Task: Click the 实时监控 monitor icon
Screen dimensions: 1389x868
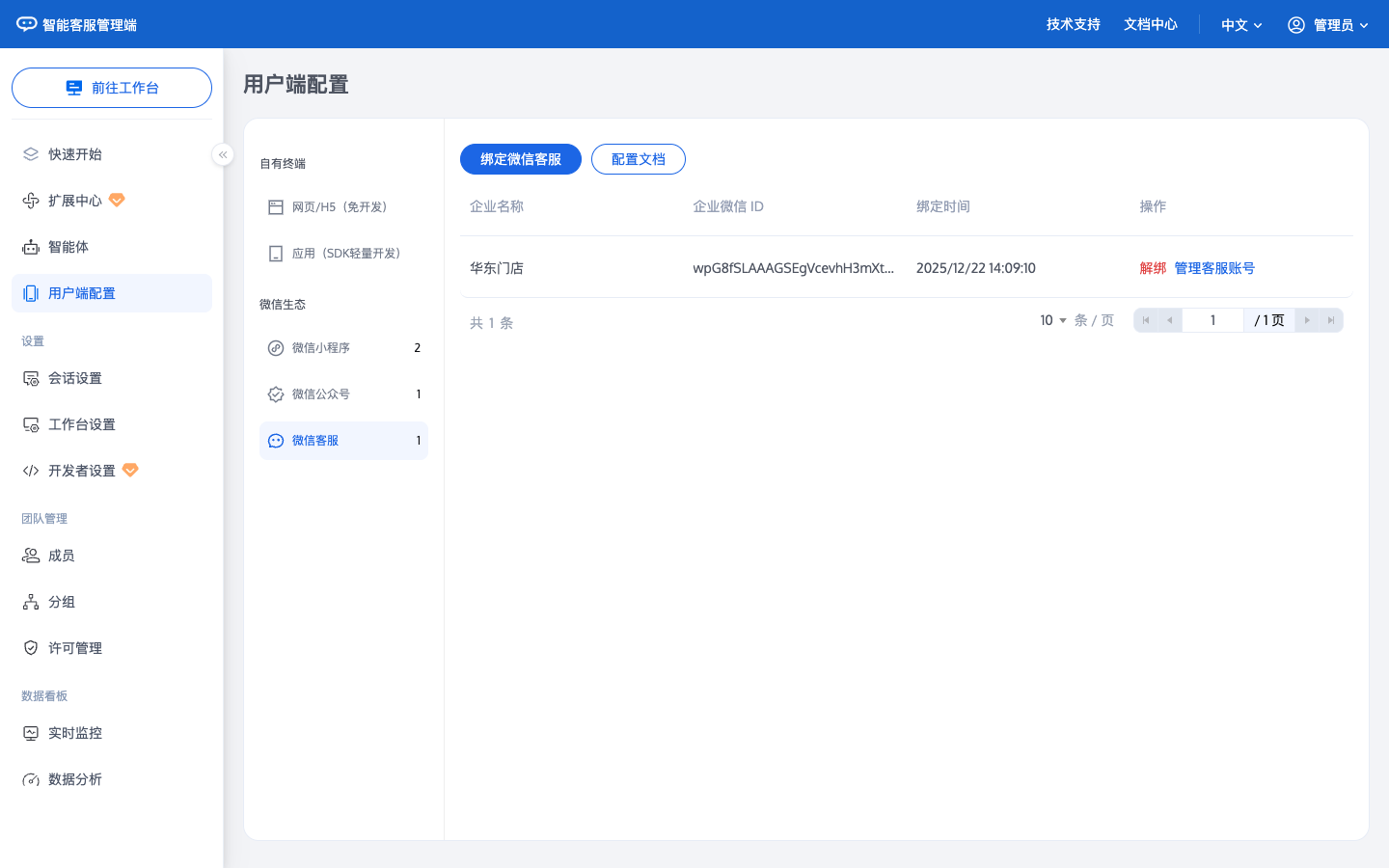Action: click(31, 733)
